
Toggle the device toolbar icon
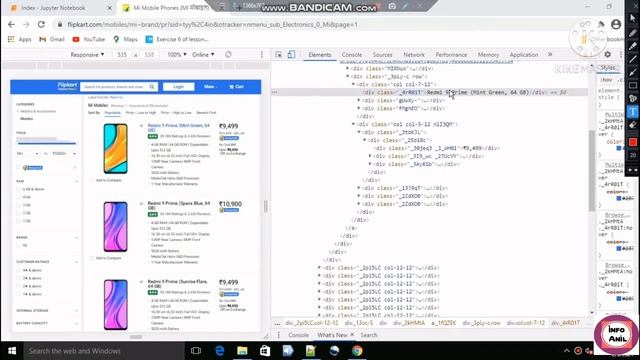point(291,54)
